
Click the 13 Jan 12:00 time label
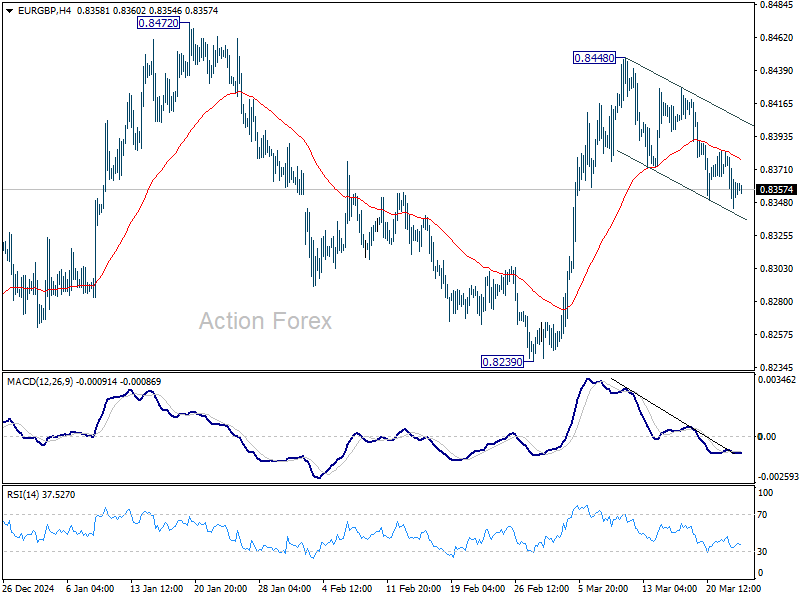point(157,589)
